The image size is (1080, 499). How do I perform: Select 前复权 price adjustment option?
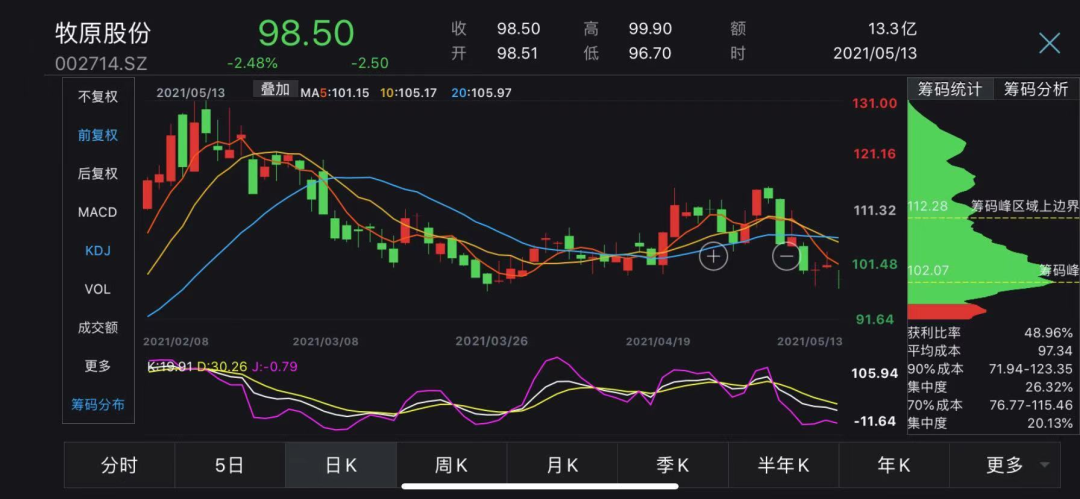pos(98,135)
